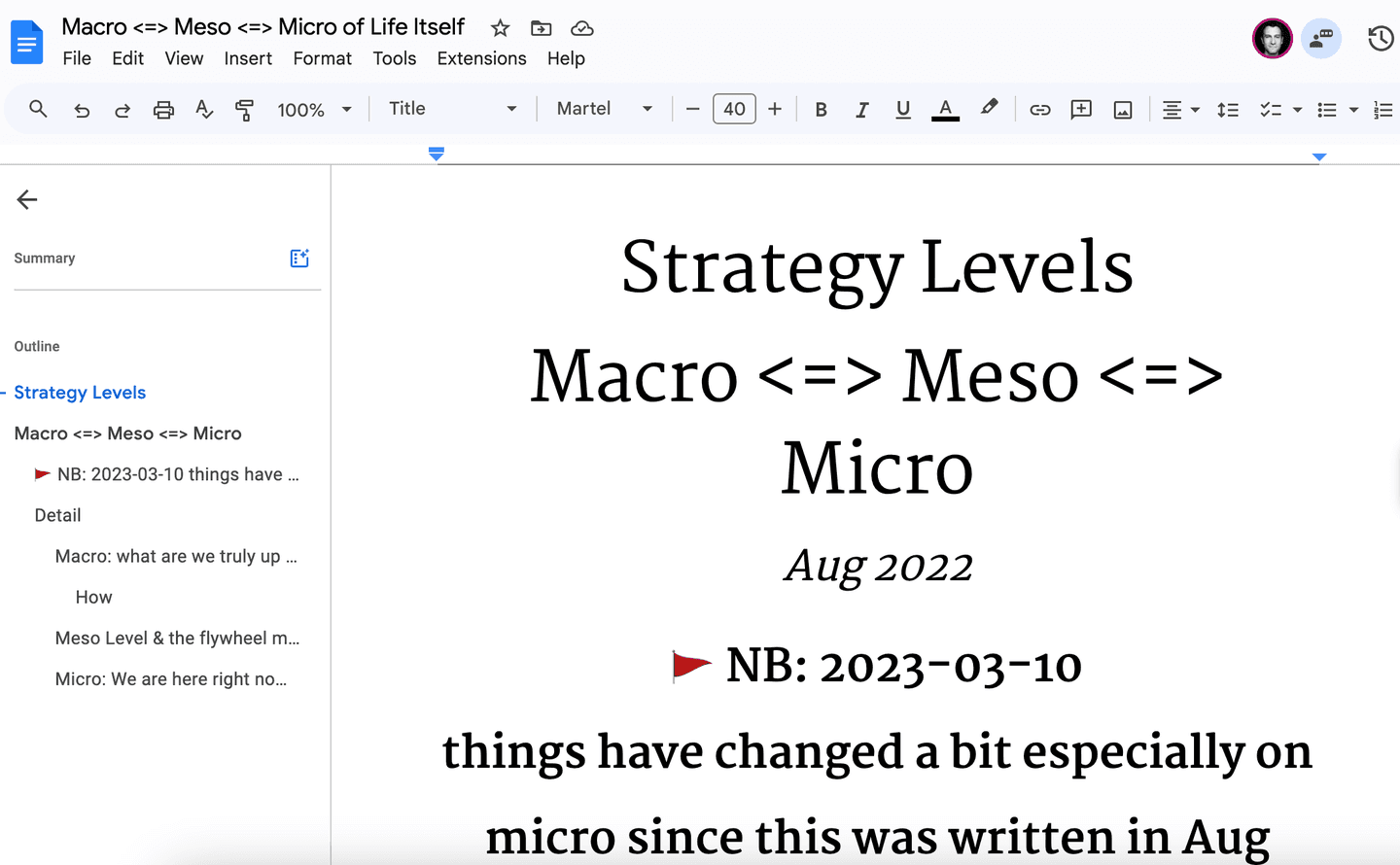
Task: Open the document search tool
Action: 38,109
